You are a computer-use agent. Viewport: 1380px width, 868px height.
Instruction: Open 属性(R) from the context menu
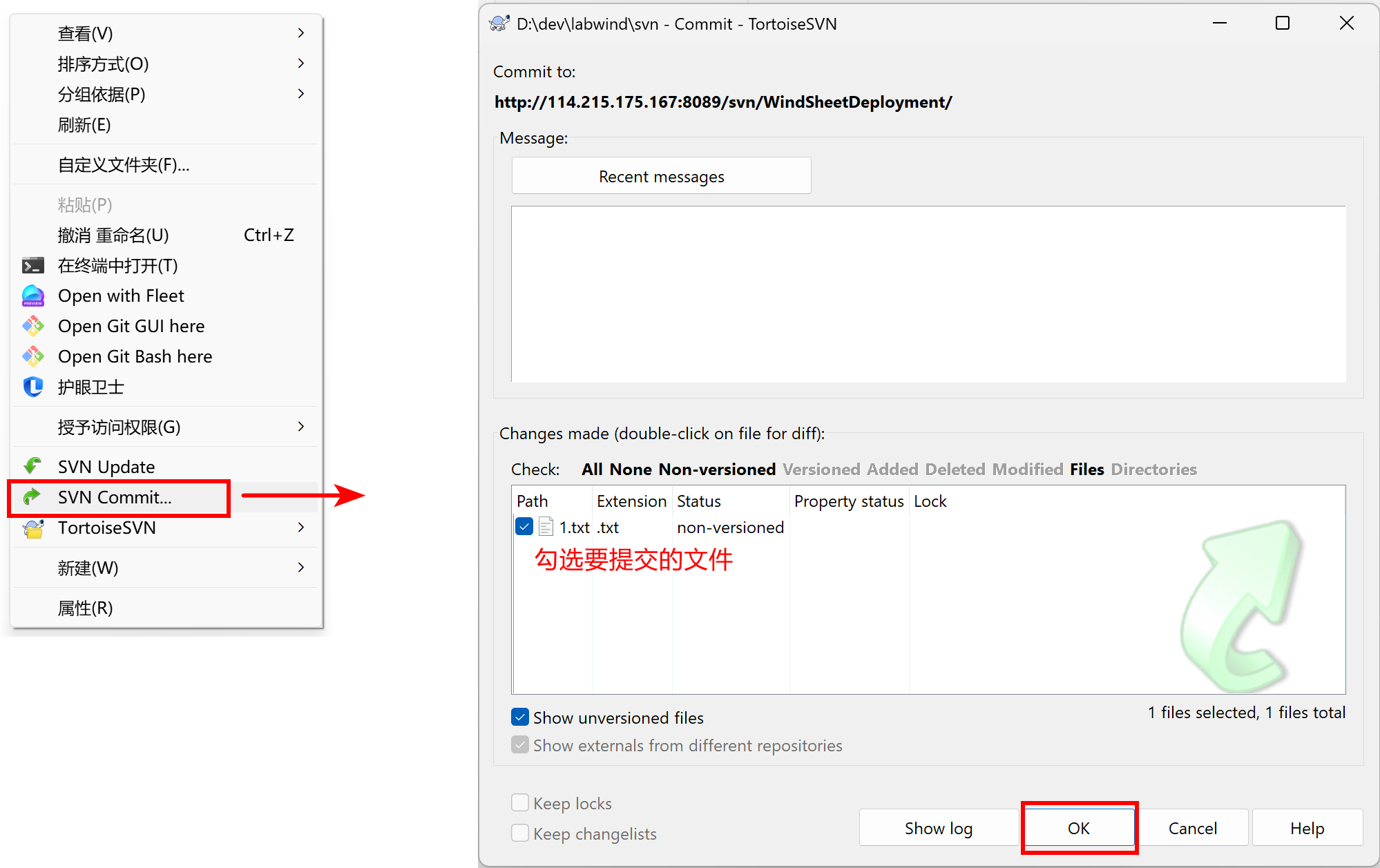point(166,608)
